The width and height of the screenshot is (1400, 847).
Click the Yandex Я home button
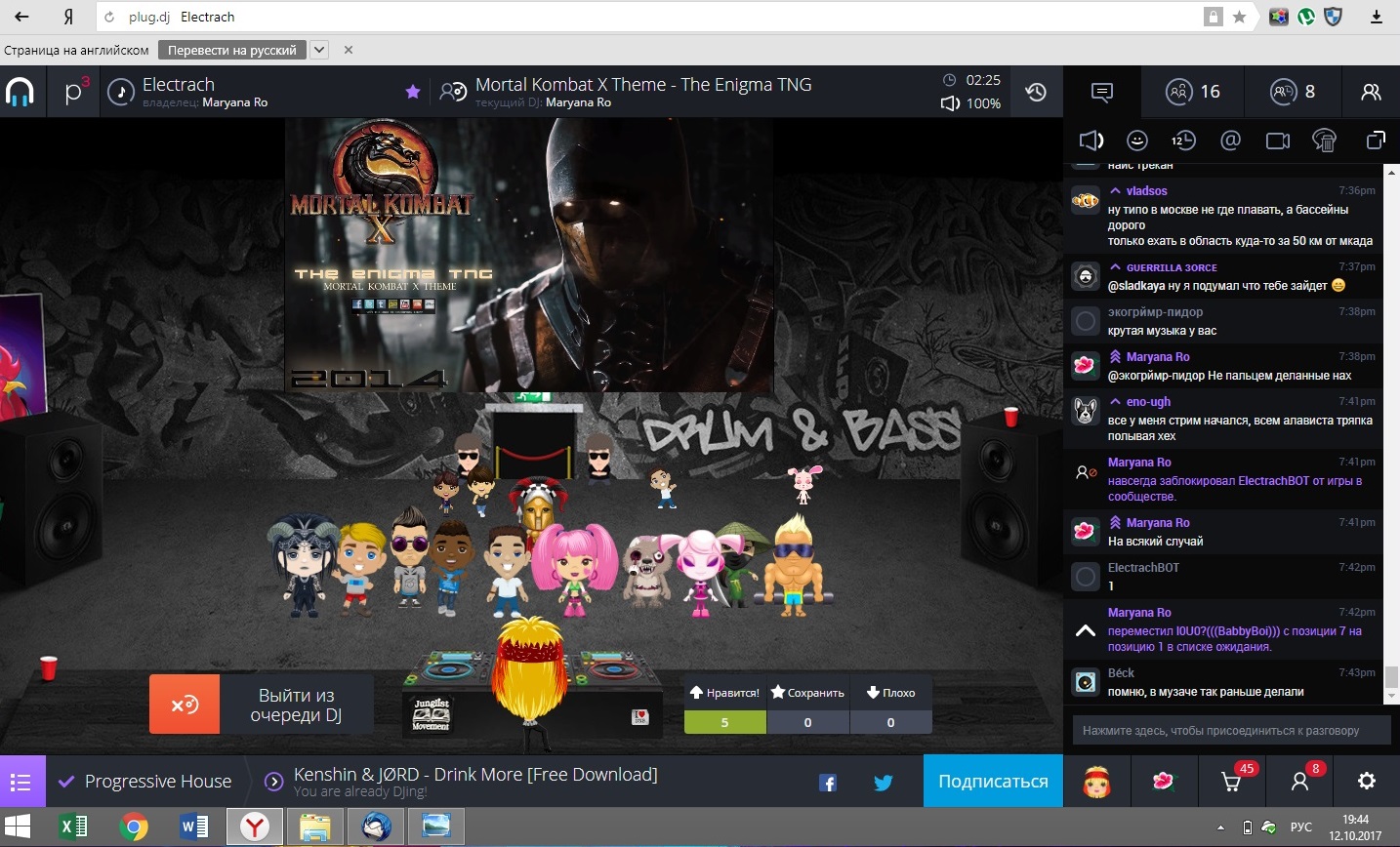pos(68,17)
